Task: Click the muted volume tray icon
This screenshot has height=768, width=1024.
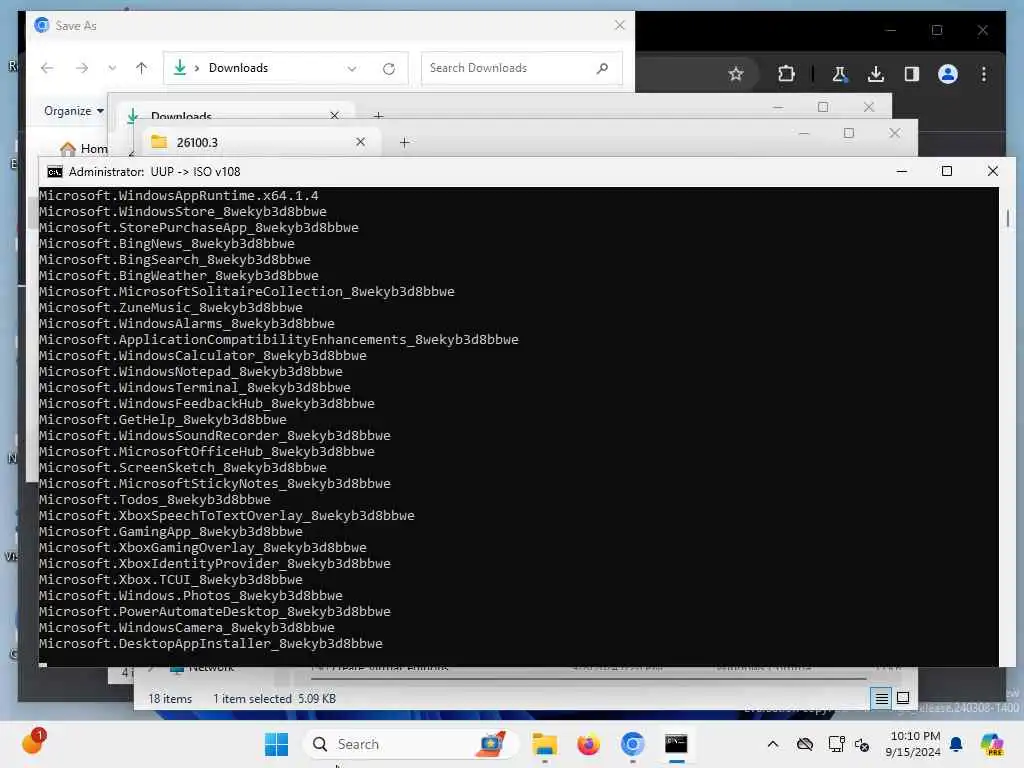Action: coord(861,745)
